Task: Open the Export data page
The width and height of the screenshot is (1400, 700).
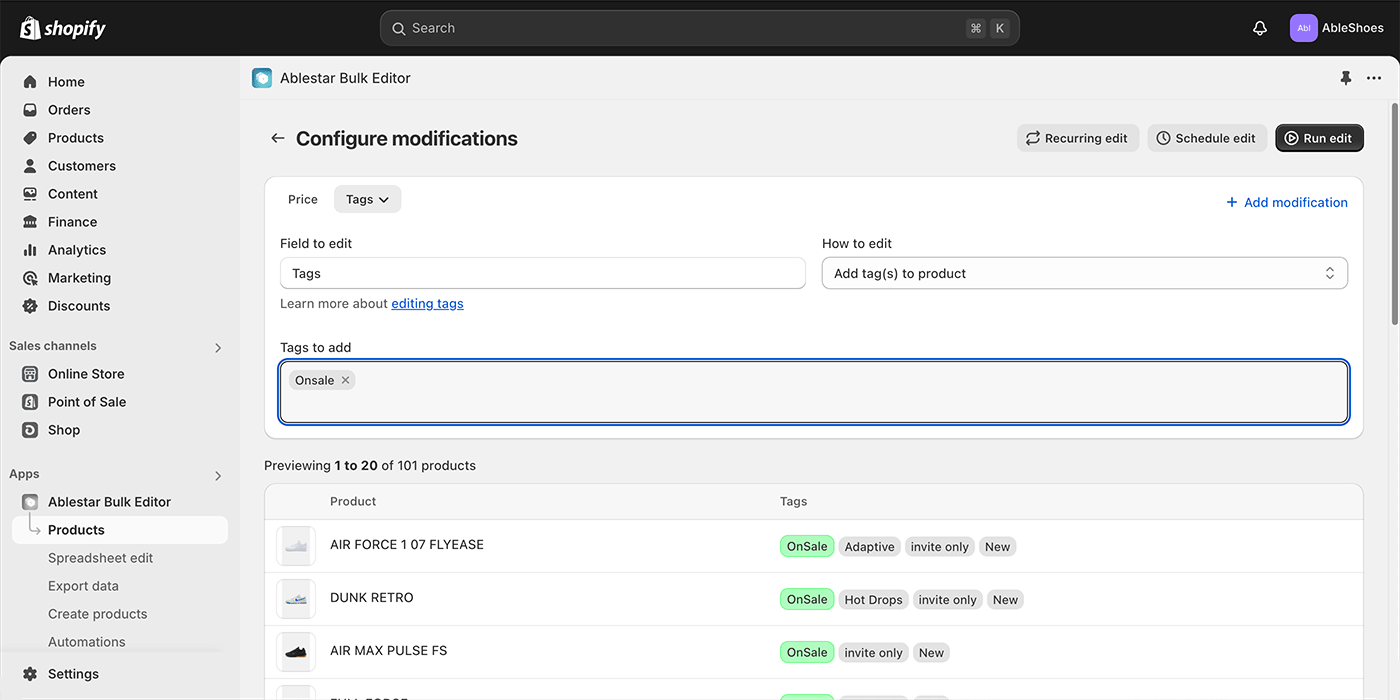Action: [x=85, y=585]
